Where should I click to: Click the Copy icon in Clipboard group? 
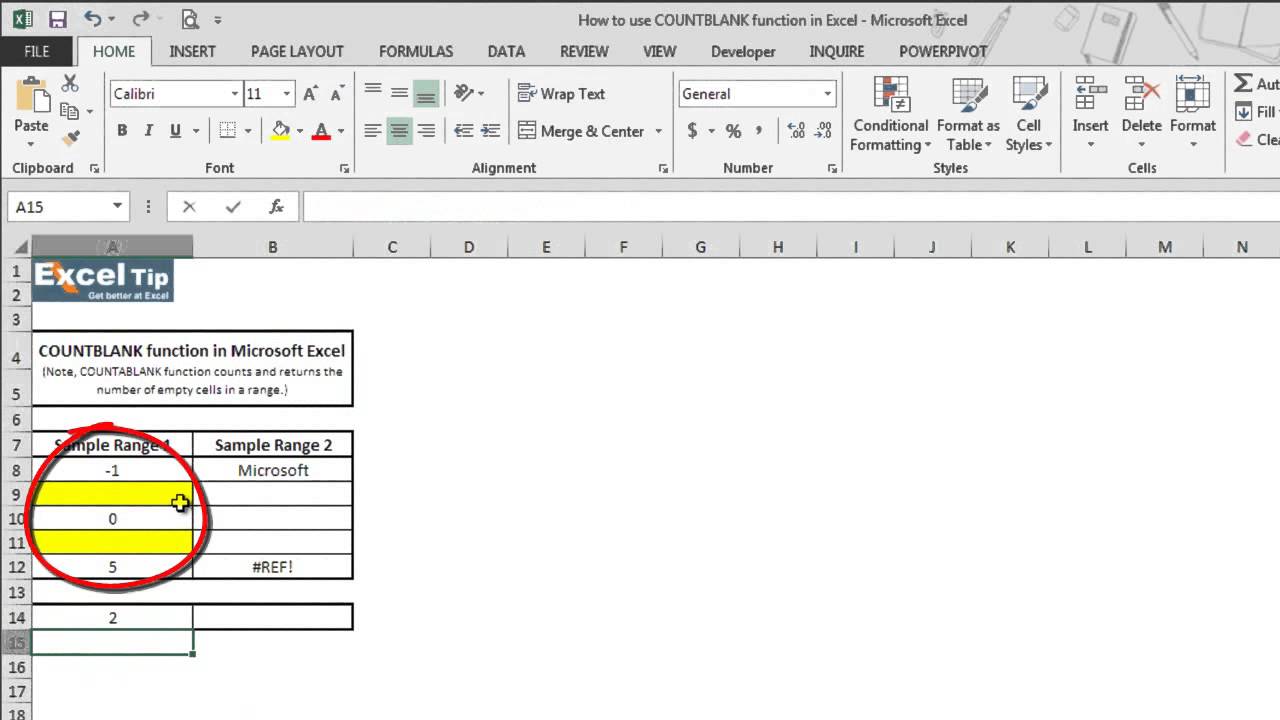[69, 111]
